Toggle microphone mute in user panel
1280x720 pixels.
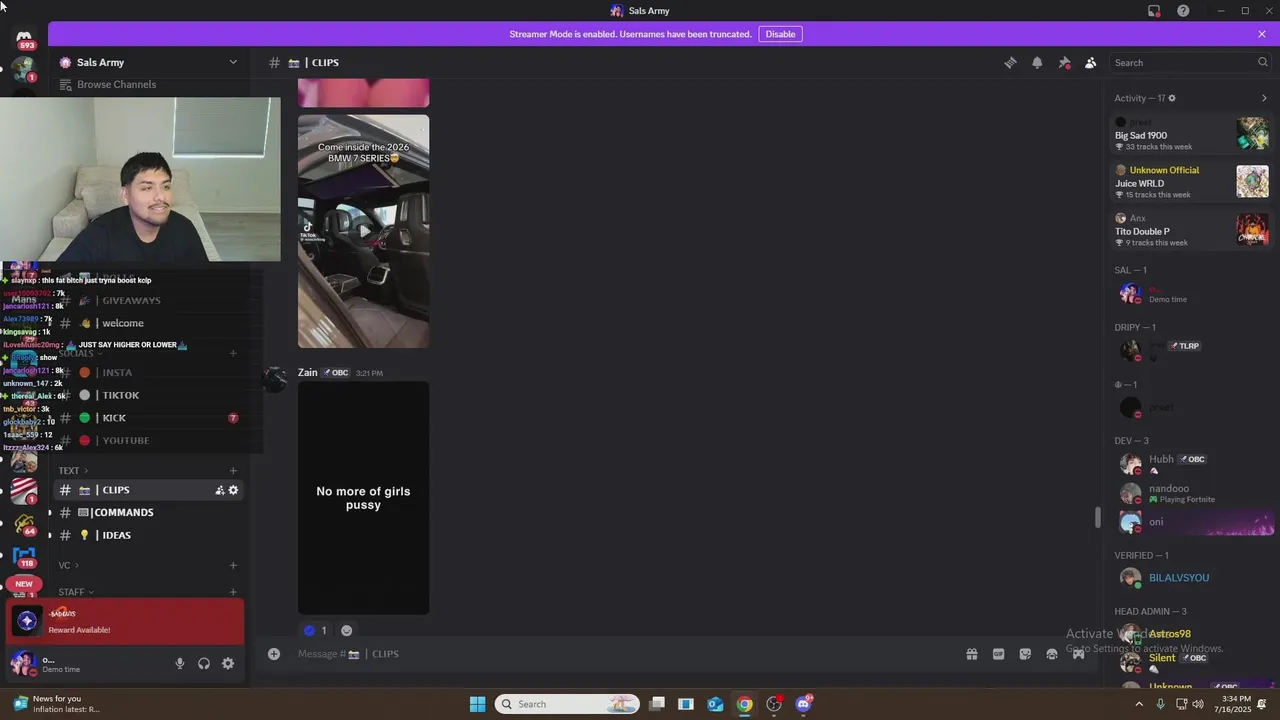(x=180, y=663)
